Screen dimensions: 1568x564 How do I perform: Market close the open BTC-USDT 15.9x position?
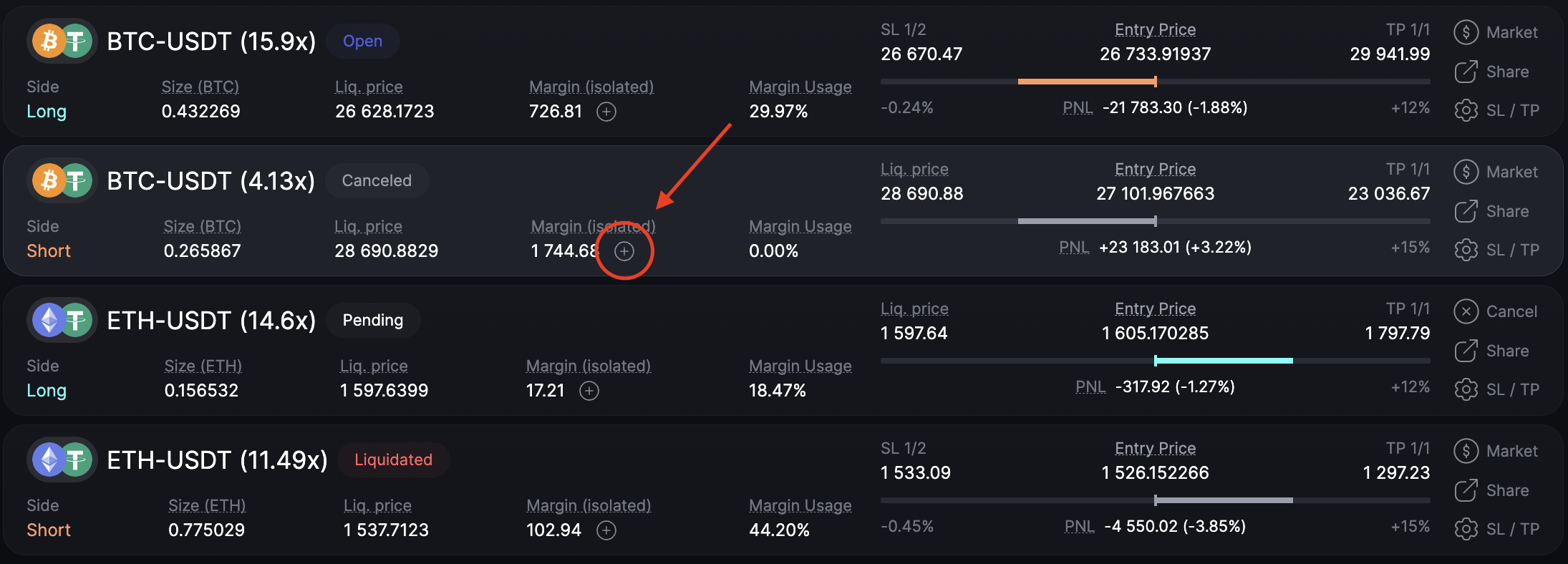point(1496,32)
